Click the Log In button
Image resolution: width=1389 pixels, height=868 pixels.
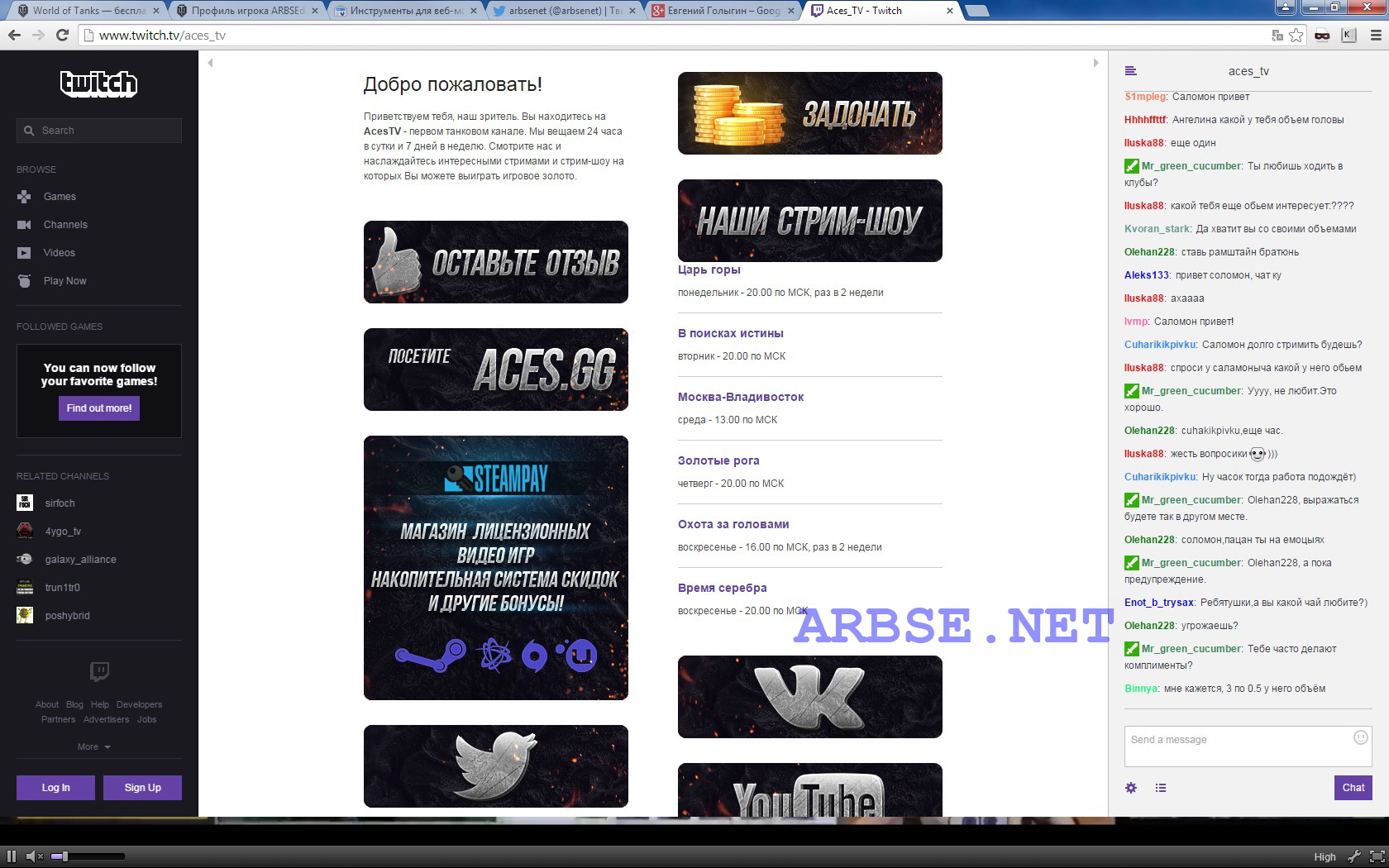click(x=55, y=788)
